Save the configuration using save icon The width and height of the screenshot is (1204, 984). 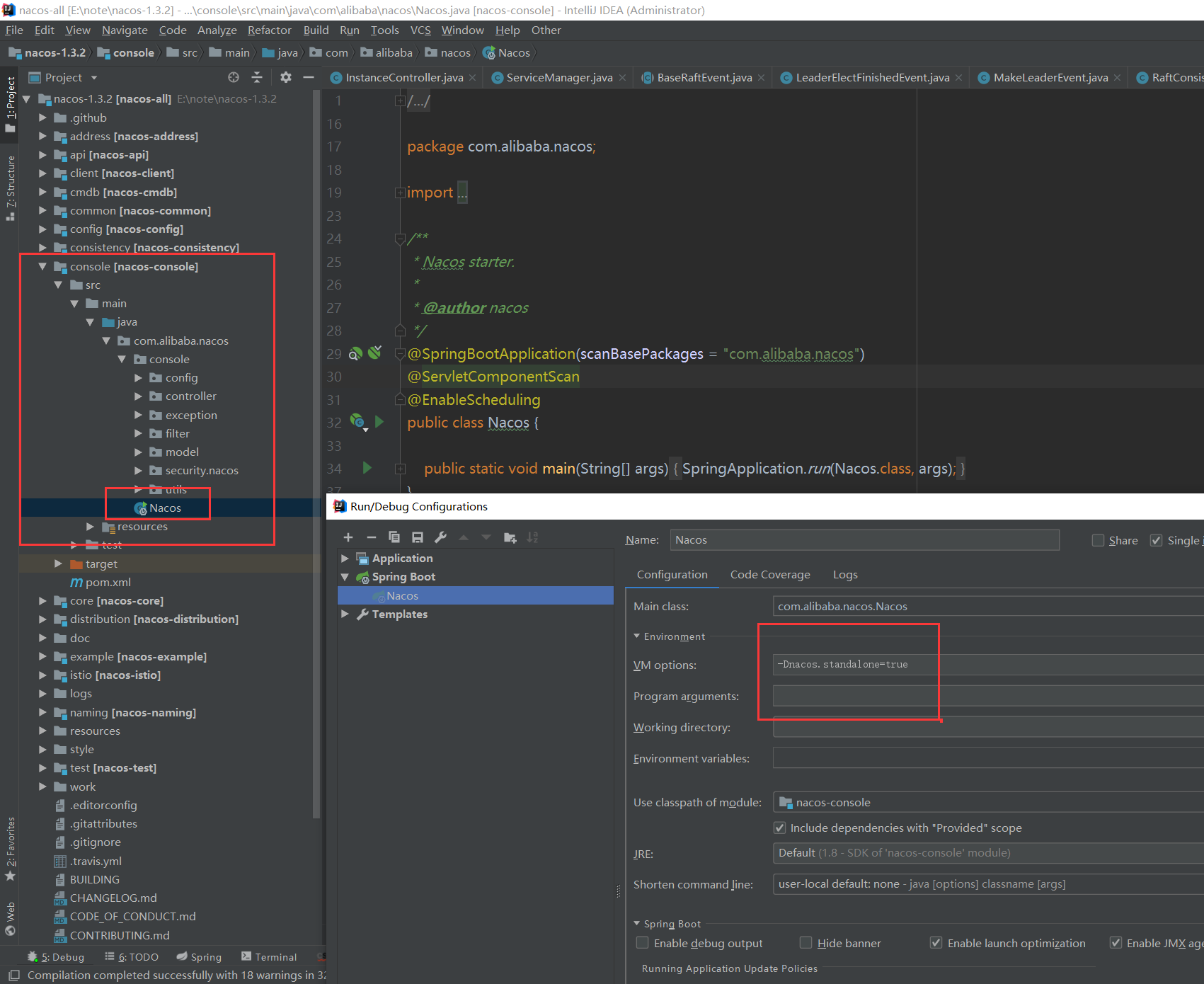pyautogui.click(x=417, y=537)
